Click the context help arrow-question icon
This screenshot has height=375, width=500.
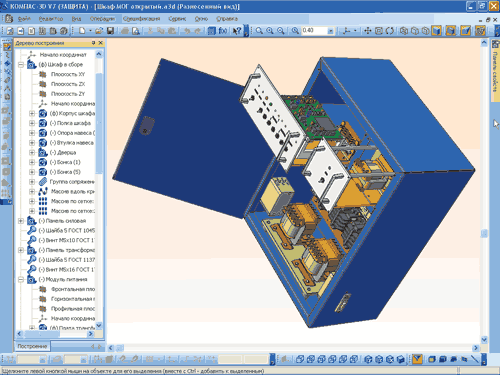(237, 31)
